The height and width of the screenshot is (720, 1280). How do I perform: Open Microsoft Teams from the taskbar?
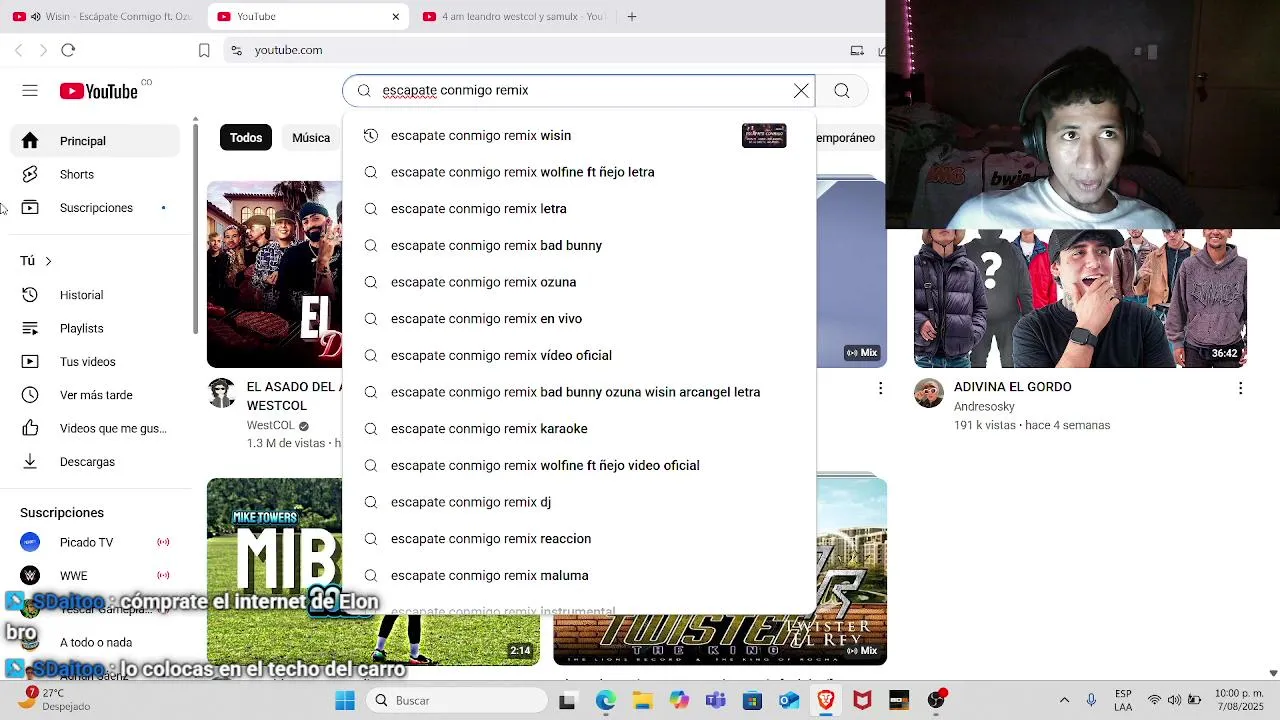point(715,700)
